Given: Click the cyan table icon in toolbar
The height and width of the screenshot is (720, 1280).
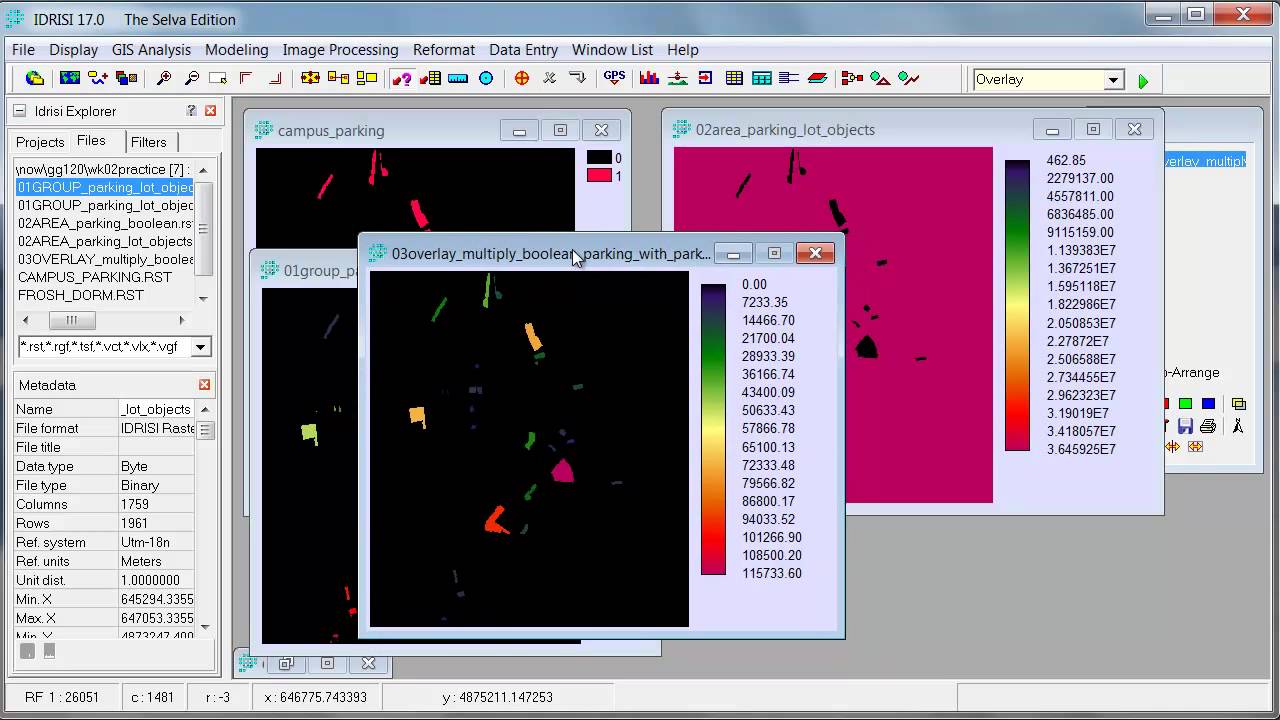Looking at the screenshot, I should [761, 78].
